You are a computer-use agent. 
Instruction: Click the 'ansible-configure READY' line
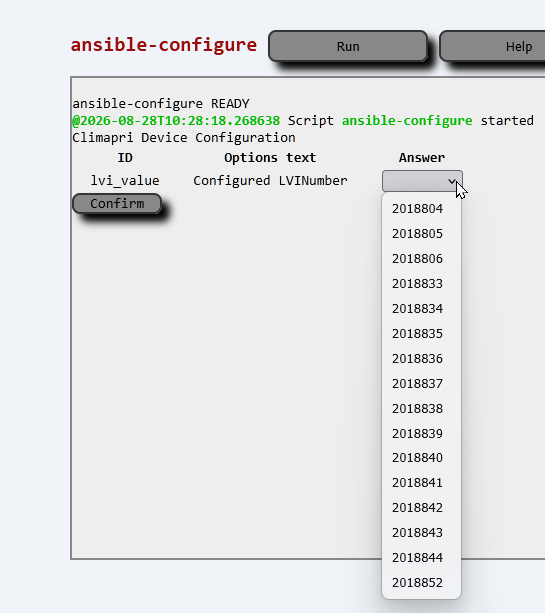161,104
